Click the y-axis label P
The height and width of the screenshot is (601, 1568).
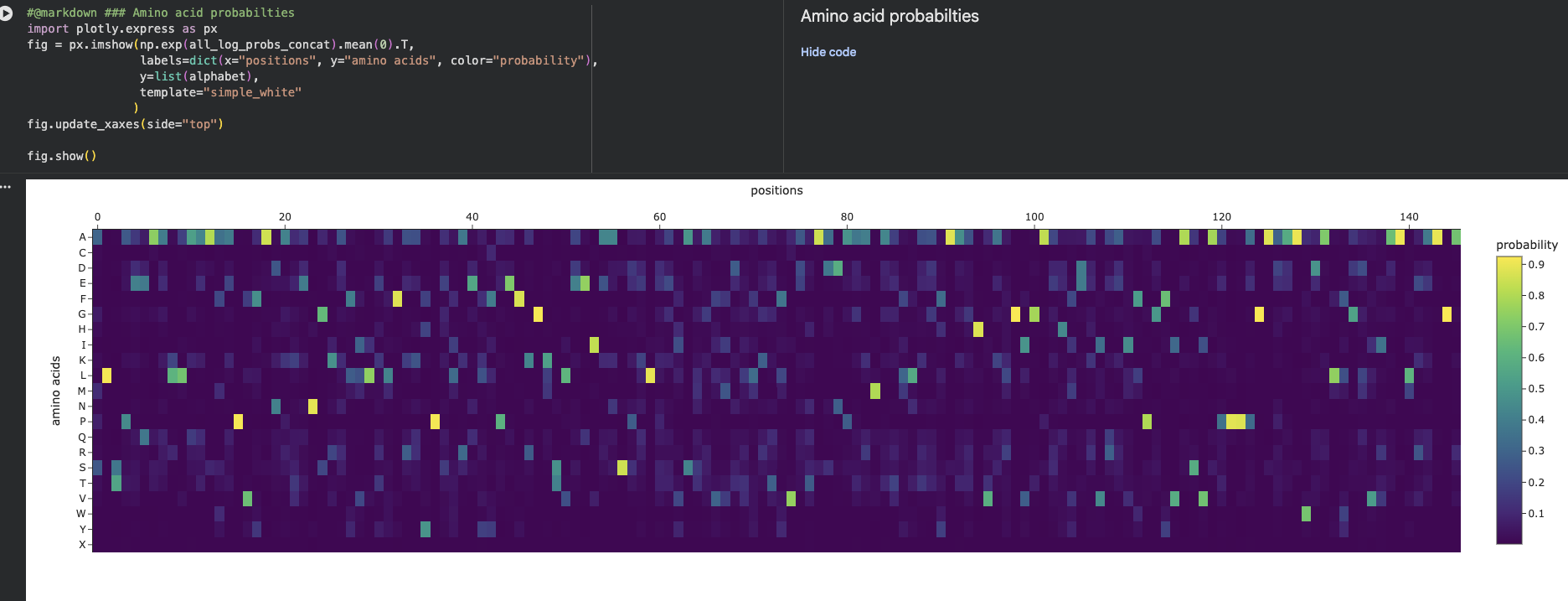[82, 422]
